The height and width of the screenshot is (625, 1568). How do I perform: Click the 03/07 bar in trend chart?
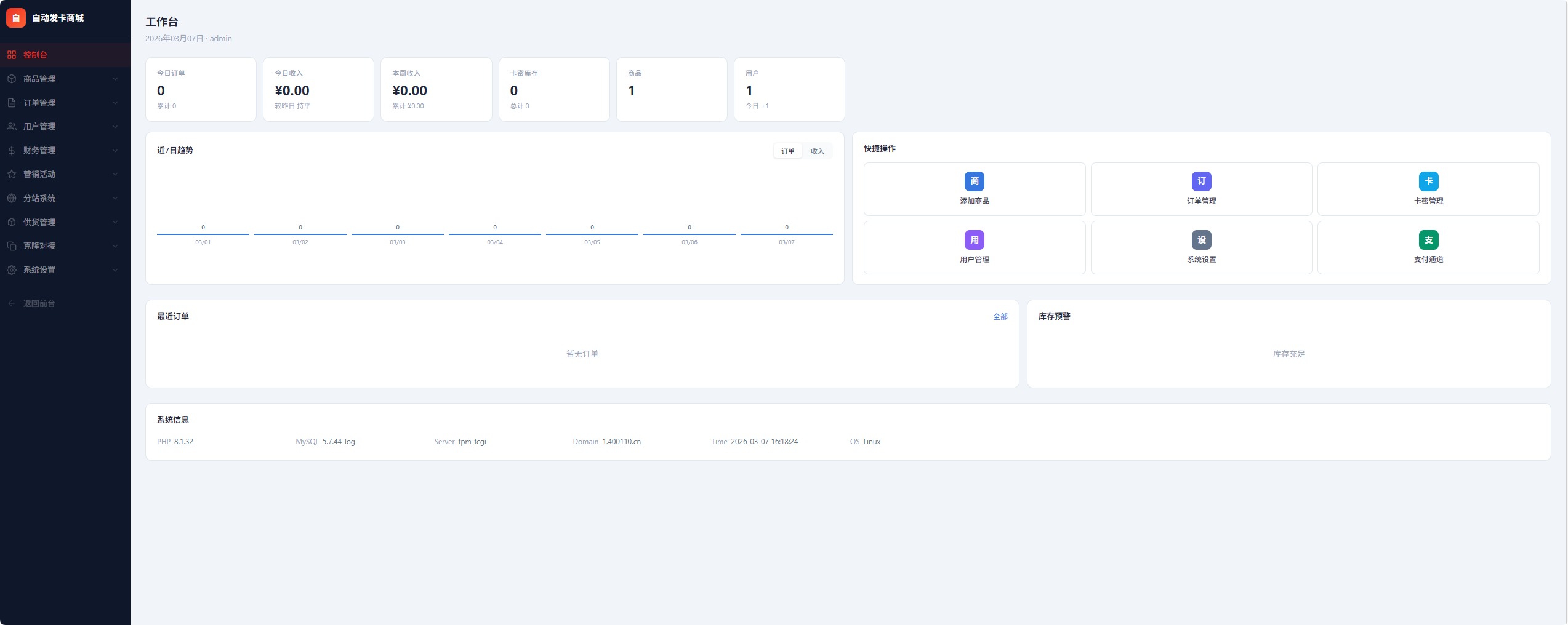point(786,234)
